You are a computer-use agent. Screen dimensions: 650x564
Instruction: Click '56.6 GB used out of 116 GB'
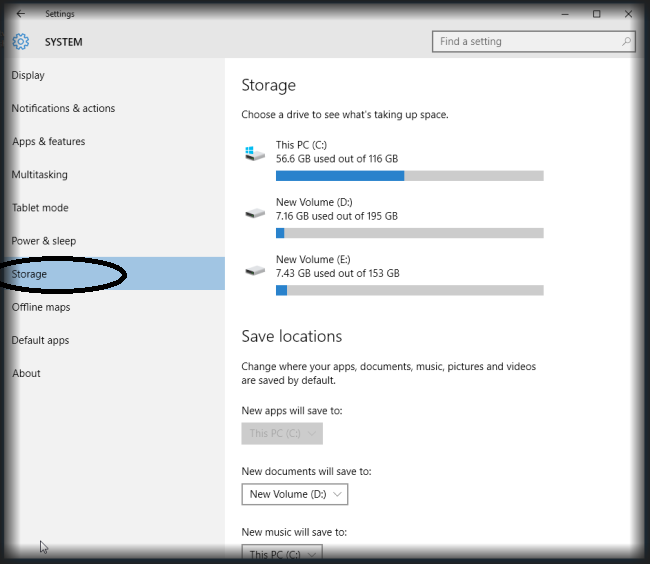tap(337, 159)
